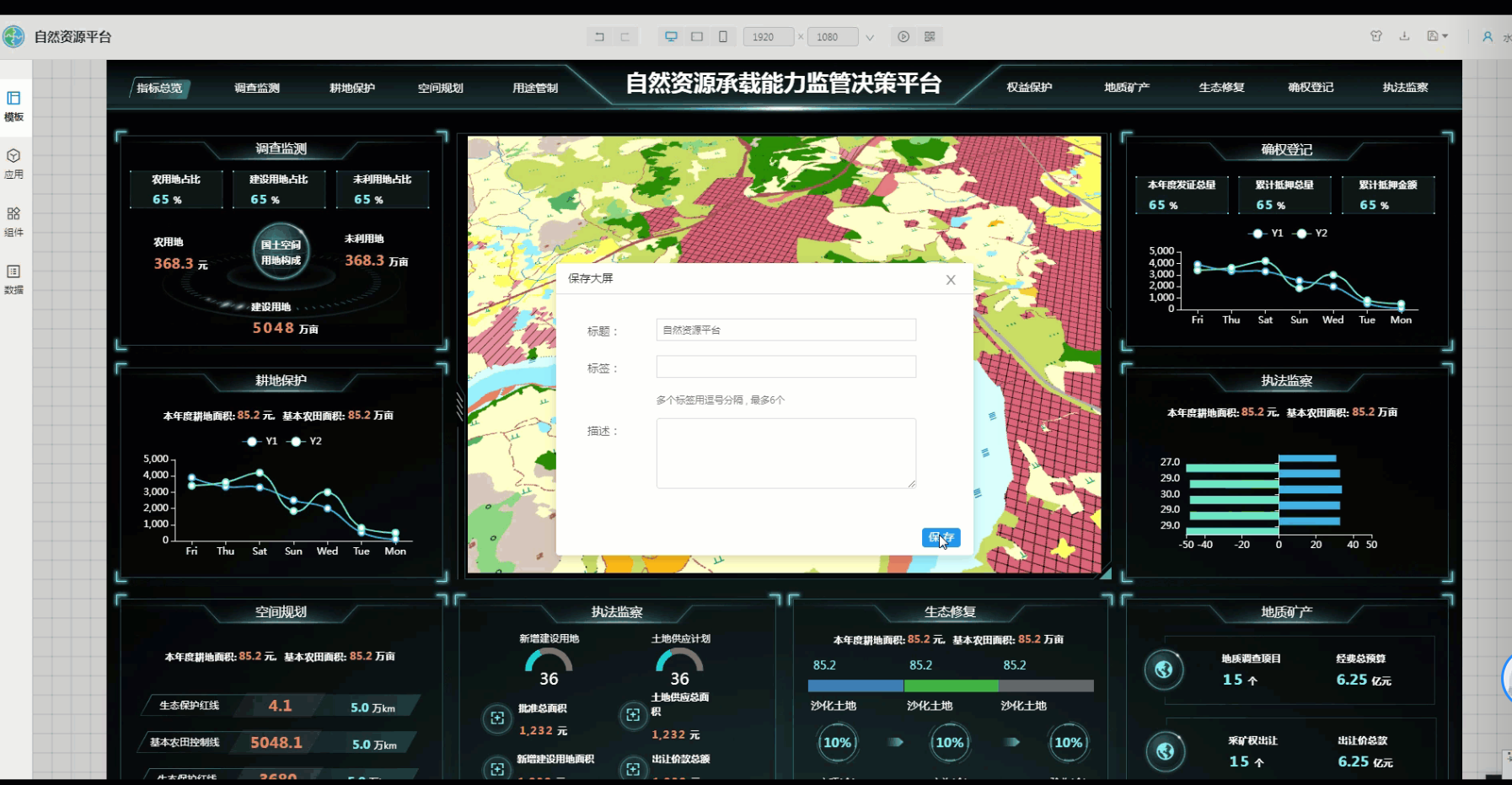Click the 生态保护红线 row value 4.1

tap(280, 706)
